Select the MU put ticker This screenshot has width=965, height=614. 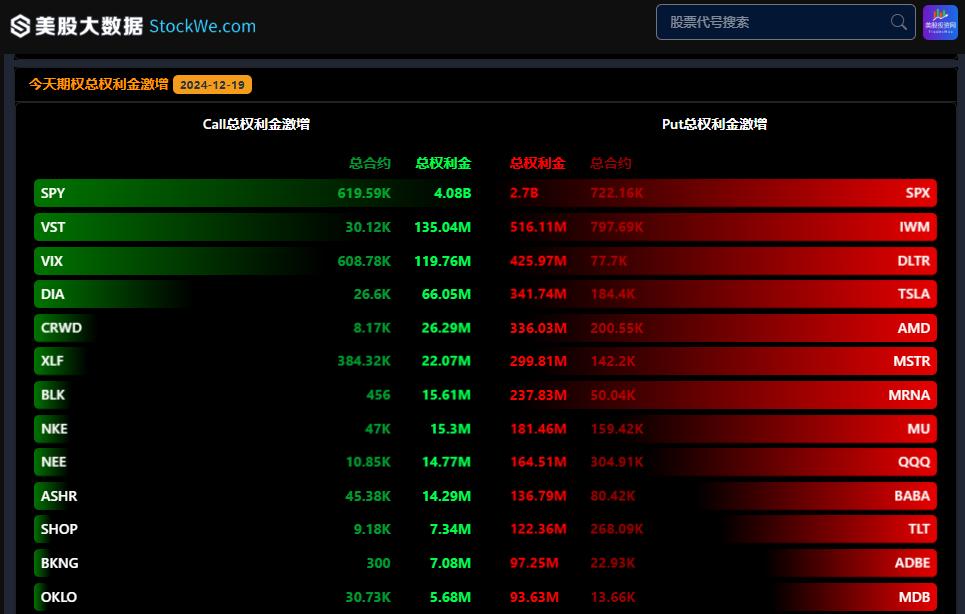coord(919,429)
